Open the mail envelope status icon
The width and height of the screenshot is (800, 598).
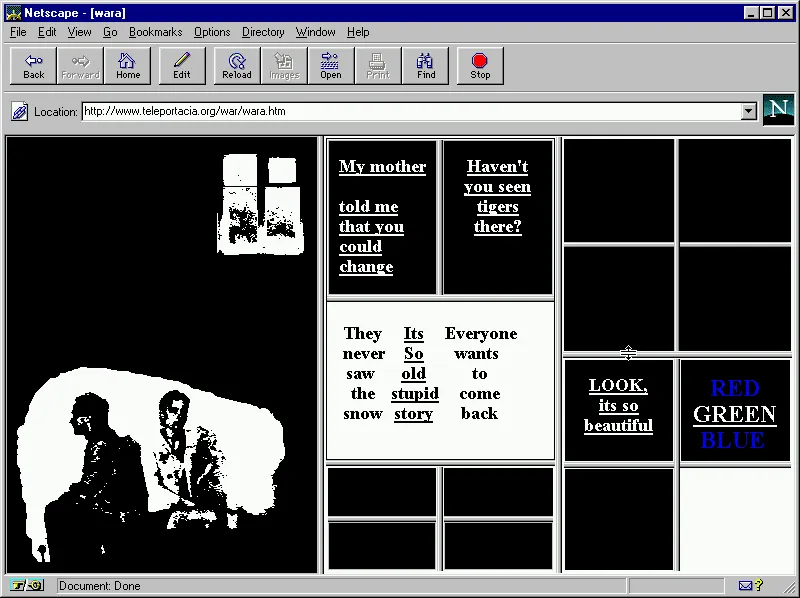745,586
